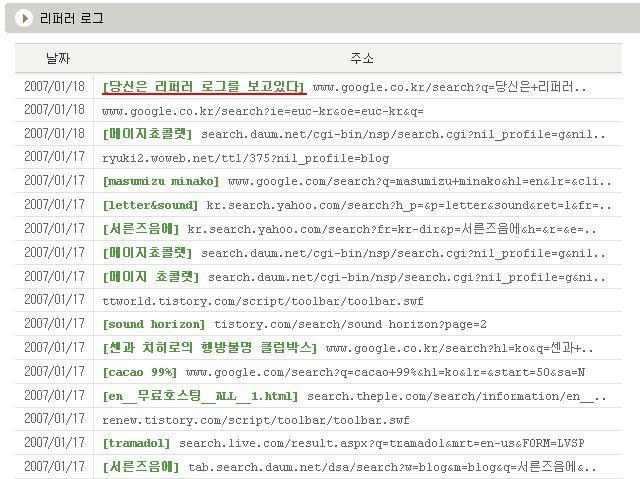Image resolution: width=640 pixels, height=479 pixels.
Task: Select date cell of [cacao 99%] row
Action: pyautogui.click(x=54, y=372)
